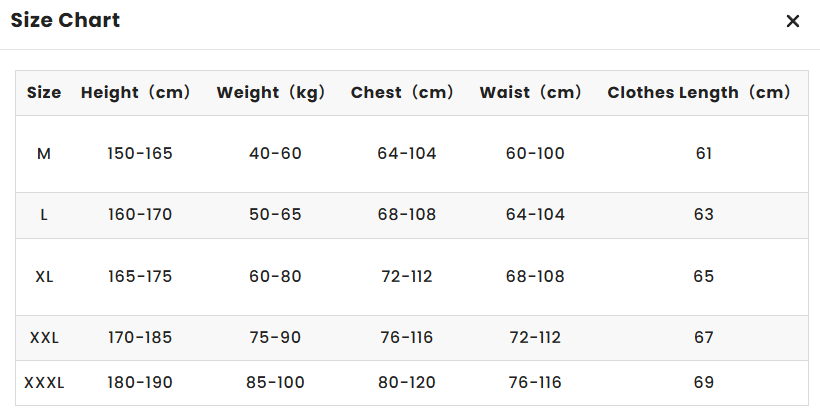Select the XXXL size row label
The height and width of the screenshot is (418, 820).
44,383
